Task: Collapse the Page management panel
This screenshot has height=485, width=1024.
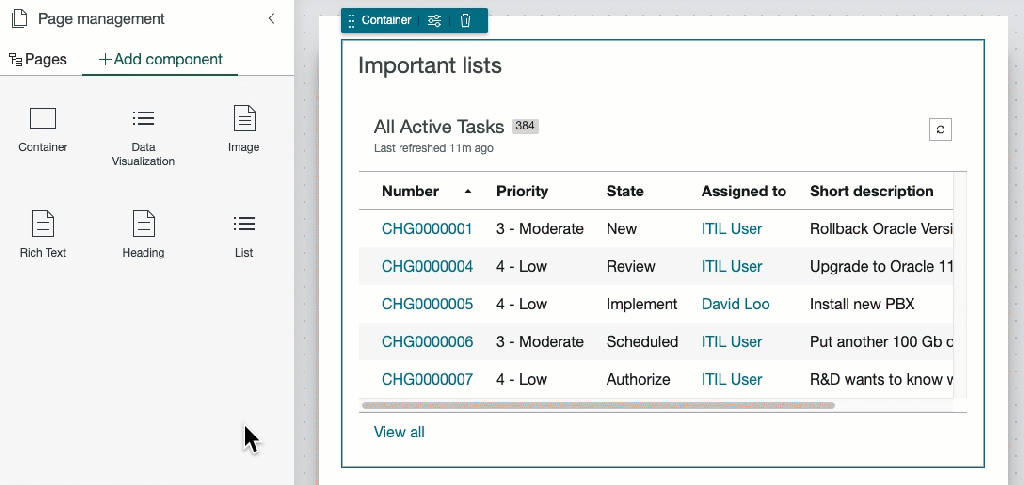Action: [271, 19]
